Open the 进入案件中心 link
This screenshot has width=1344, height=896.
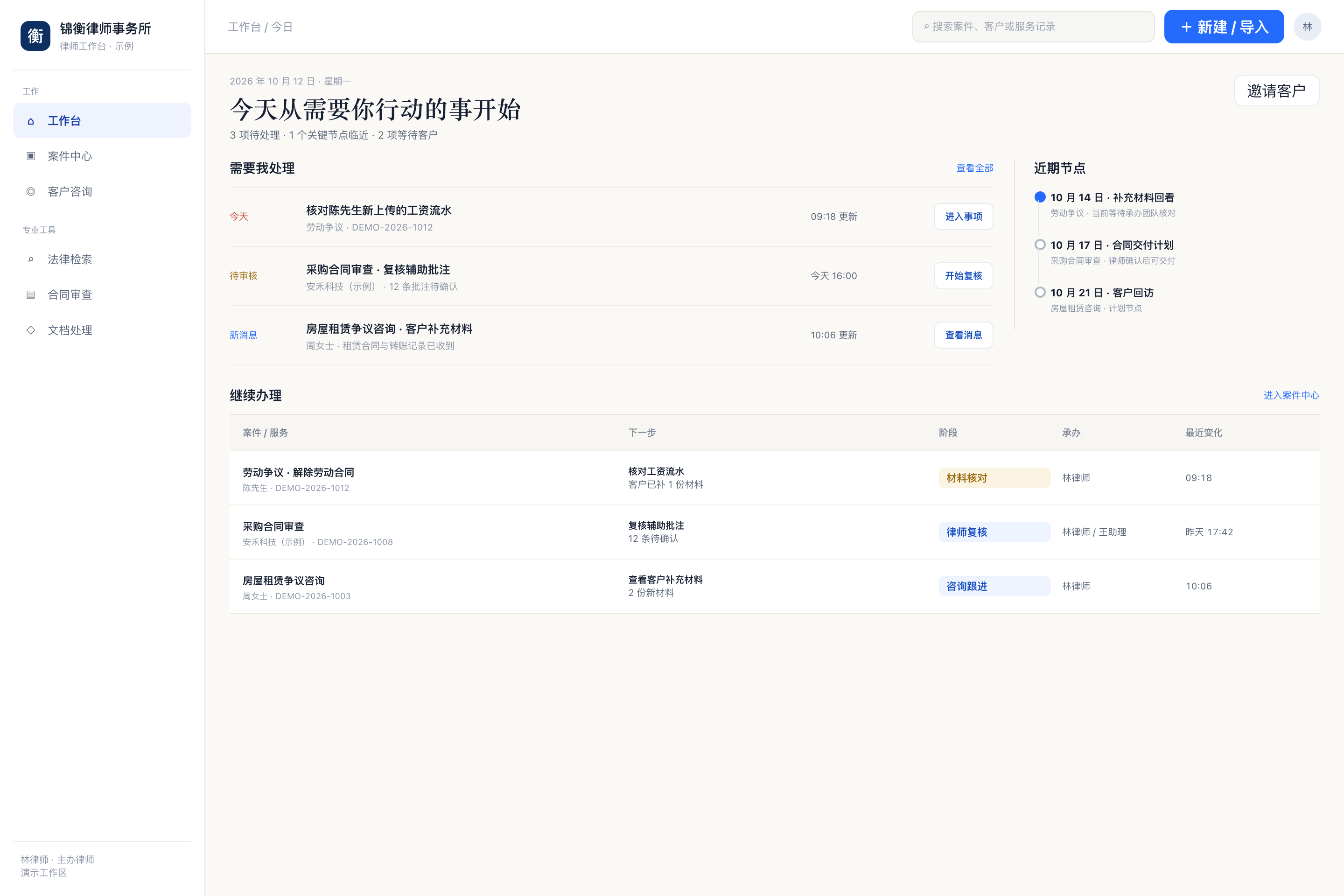(1291, 395)
